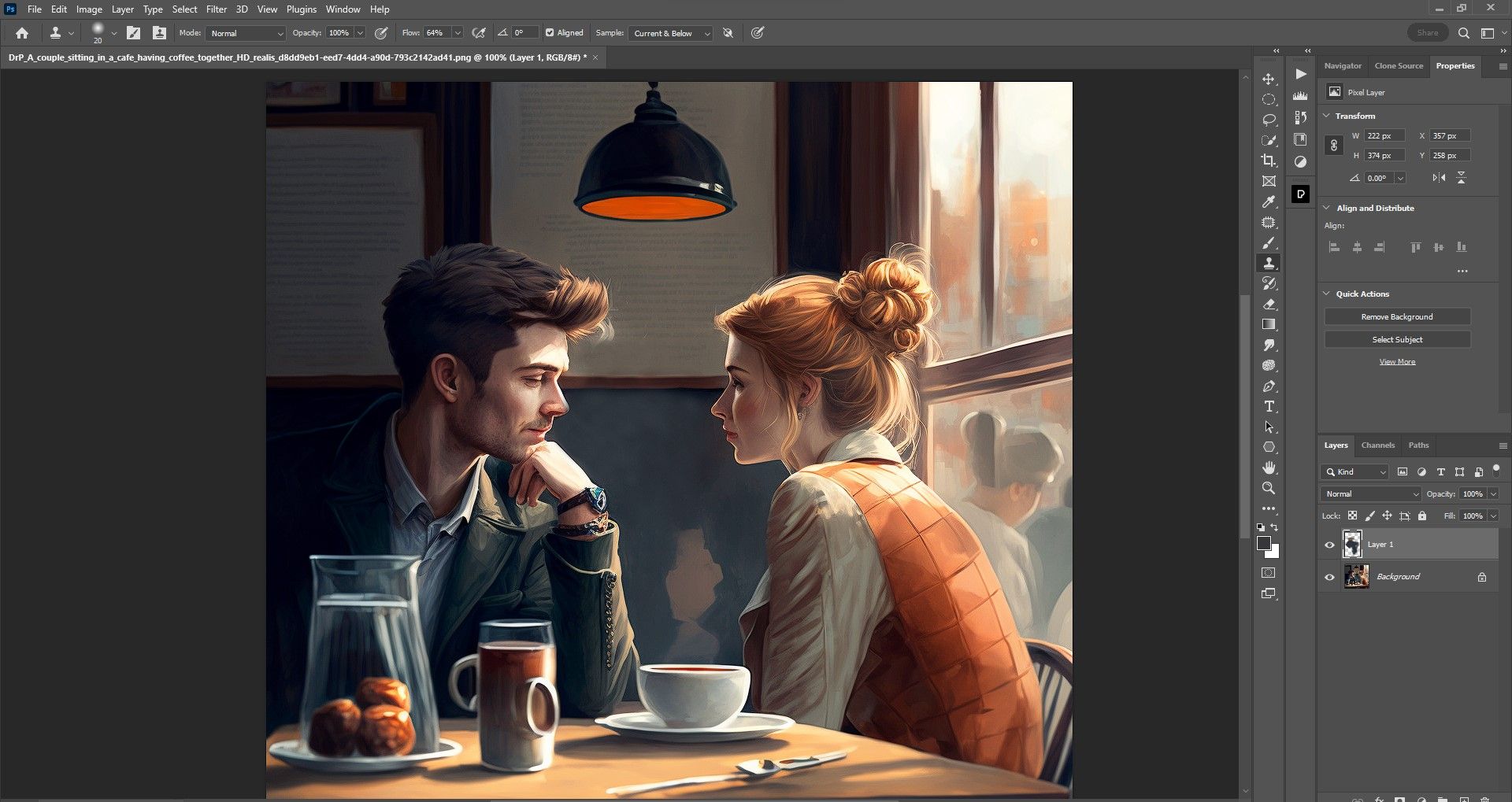
Task: Click the View More link
Action: 1397,362
